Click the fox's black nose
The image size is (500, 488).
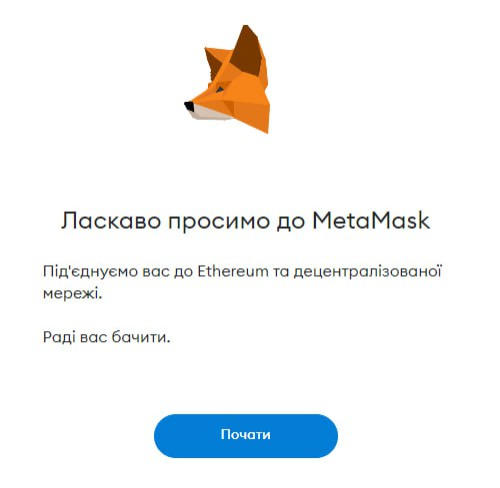(x=189, y=106)
